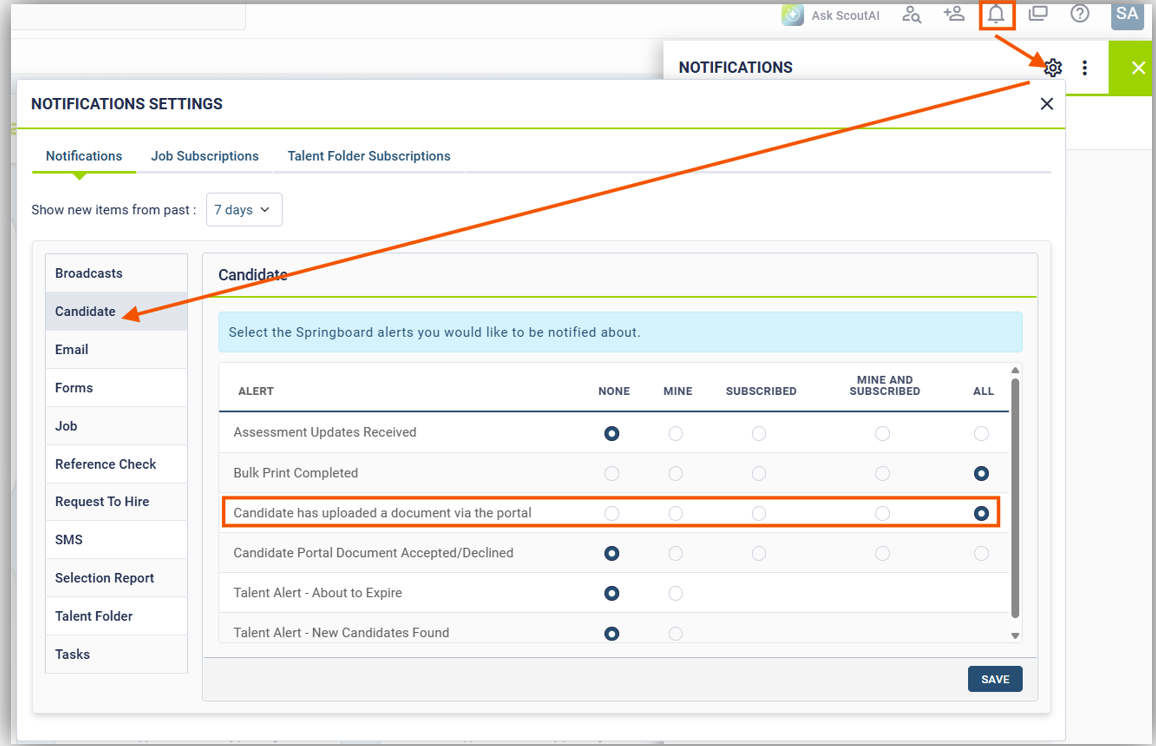Screen dimensions: 1156x746
Task: Open the notification settings gear icon
Action: coord(1053,68)
